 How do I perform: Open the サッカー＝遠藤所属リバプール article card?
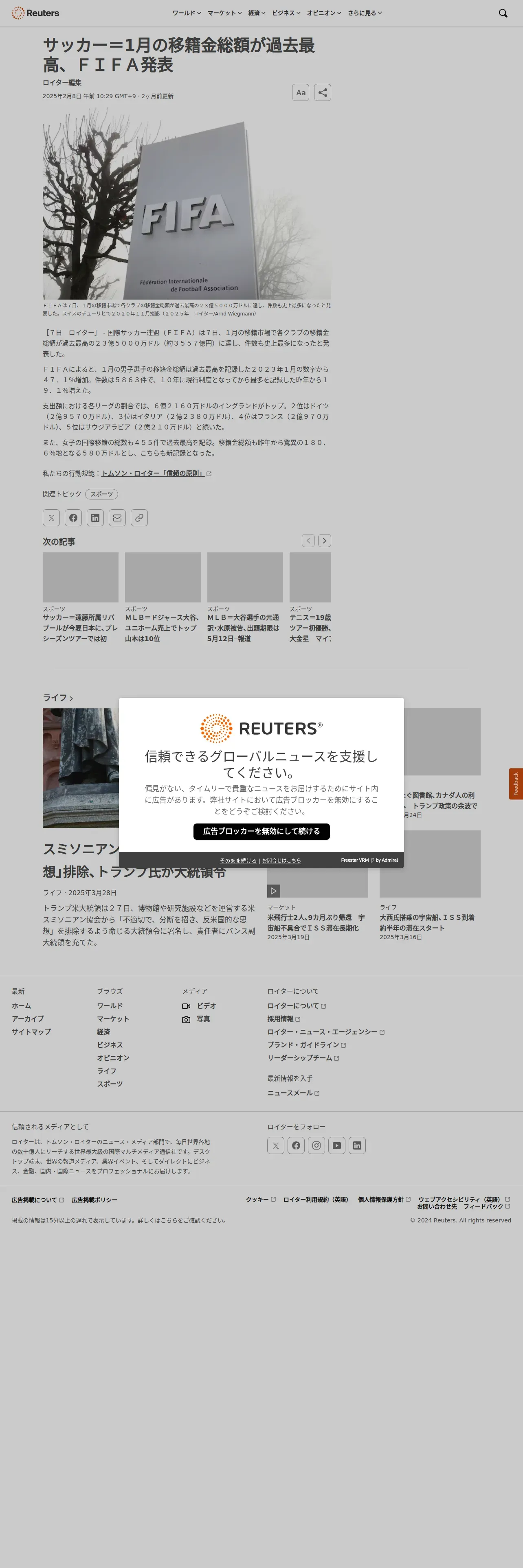(x=80, y=598)
